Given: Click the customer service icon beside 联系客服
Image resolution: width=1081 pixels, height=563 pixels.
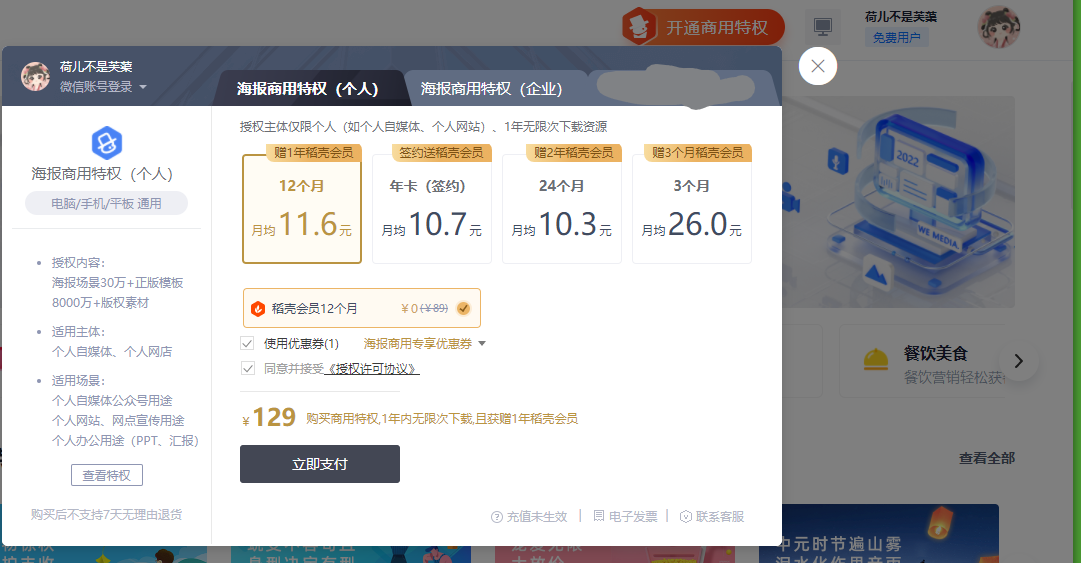Looking at the screenshot, I should click(x=686, y=517).
